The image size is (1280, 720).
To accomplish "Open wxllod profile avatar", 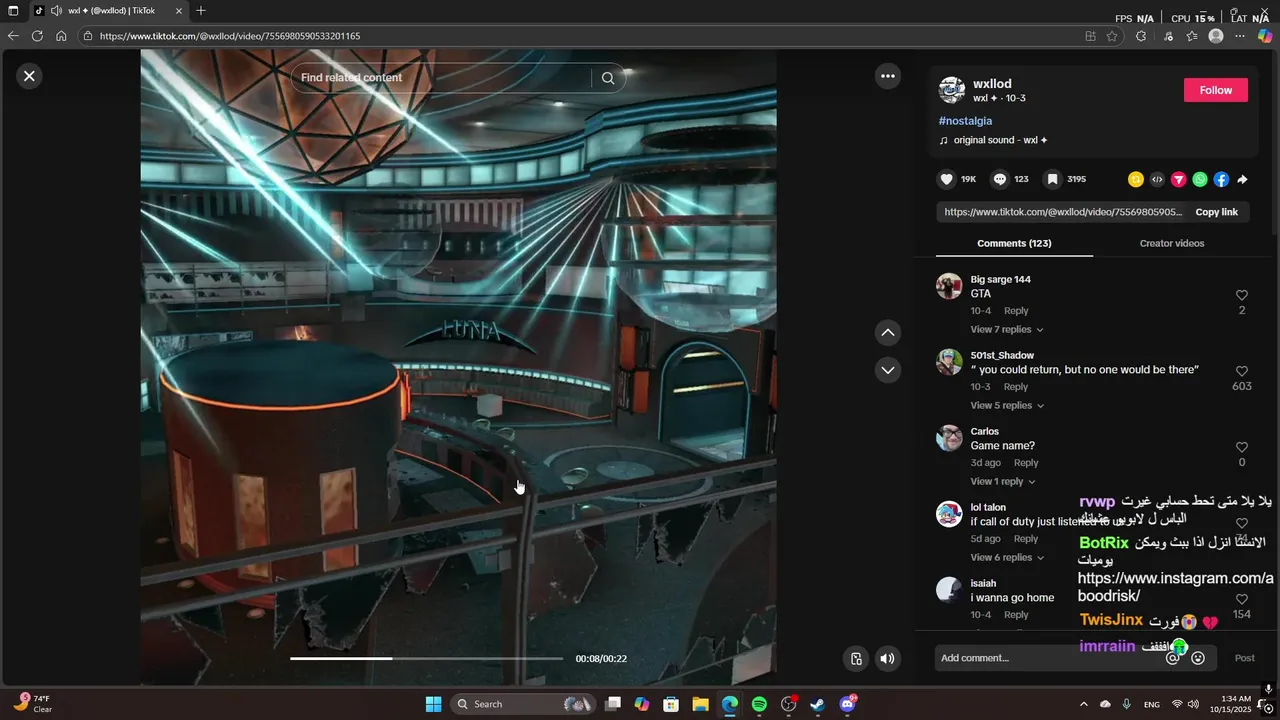I will (x=951, y=90).
